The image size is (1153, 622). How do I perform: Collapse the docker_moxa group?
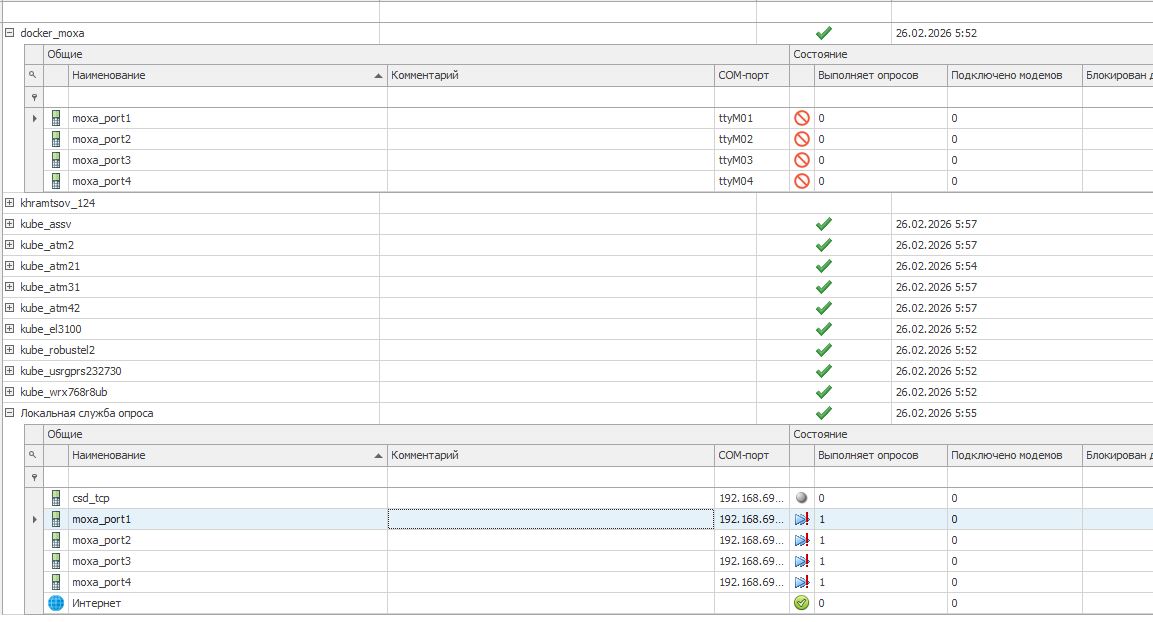tap(10, 33)
